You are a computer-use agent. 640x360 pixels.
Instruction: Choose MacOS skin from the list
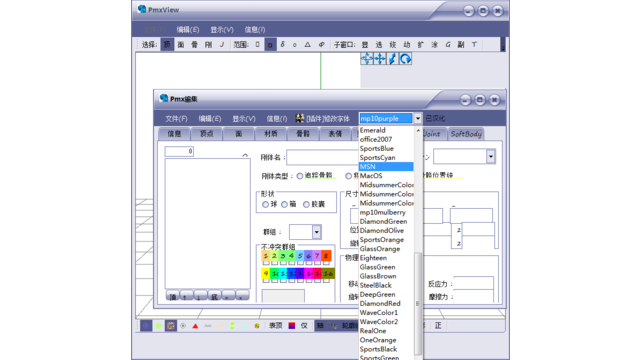tap(386, 176)
